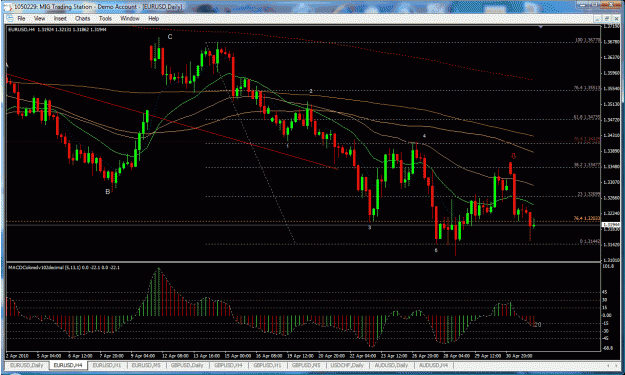Click the red arrow marker above the last peak
The width and height of the screenshot is (625, 375).
(513, 156)
